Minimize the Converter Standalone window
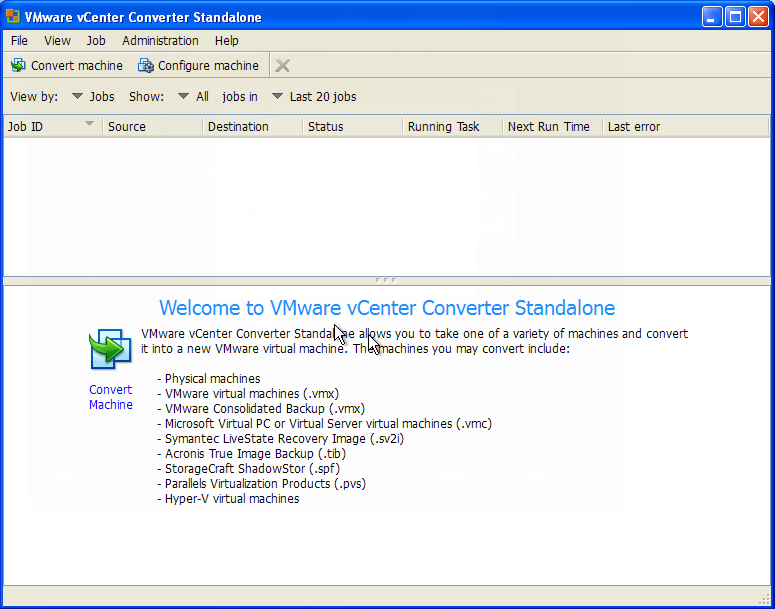Viewport: 775px width, 609px height. pos(712,17)
